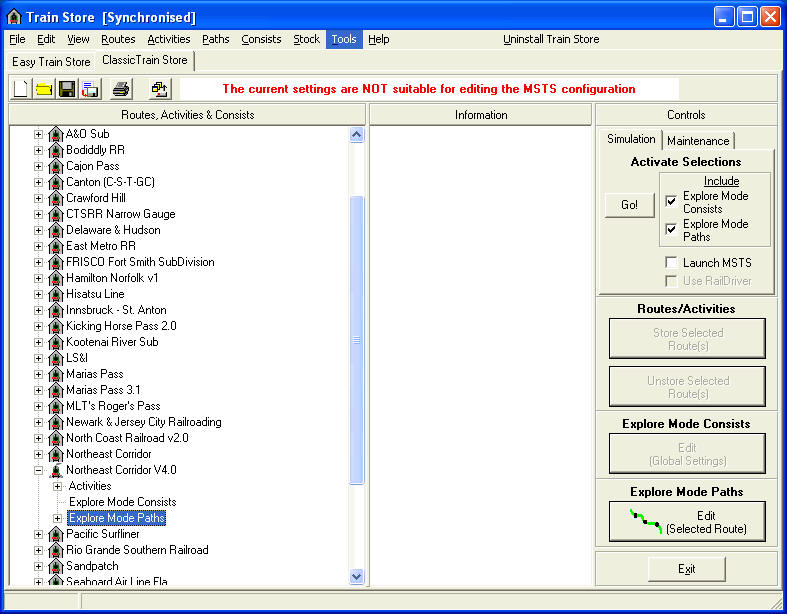Click the Pacific Surfliner route icon
The width and height of the screenshot is (787, 614).
point(56,534)
